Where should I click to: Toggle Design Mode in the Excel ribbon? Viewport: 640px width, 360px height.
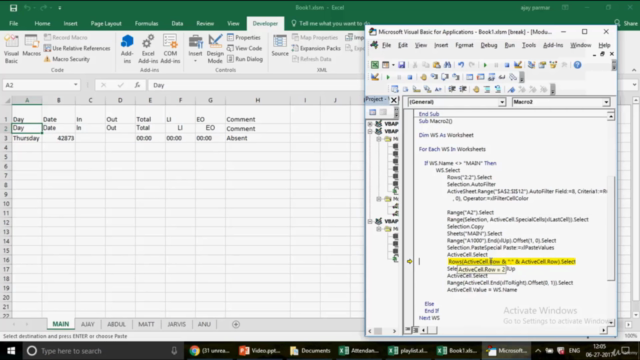(x=215, y=49)
